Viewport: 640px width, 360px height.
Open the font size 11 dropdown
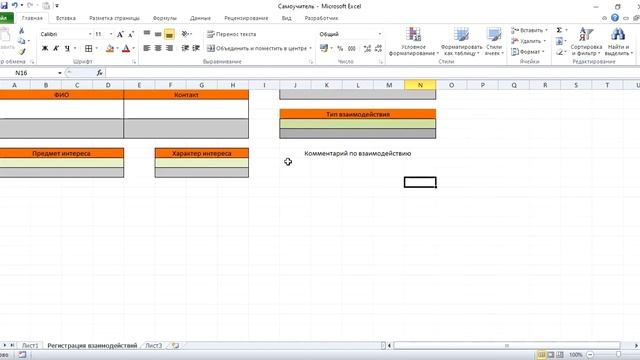pyautogui.click(x=111, y=34)
